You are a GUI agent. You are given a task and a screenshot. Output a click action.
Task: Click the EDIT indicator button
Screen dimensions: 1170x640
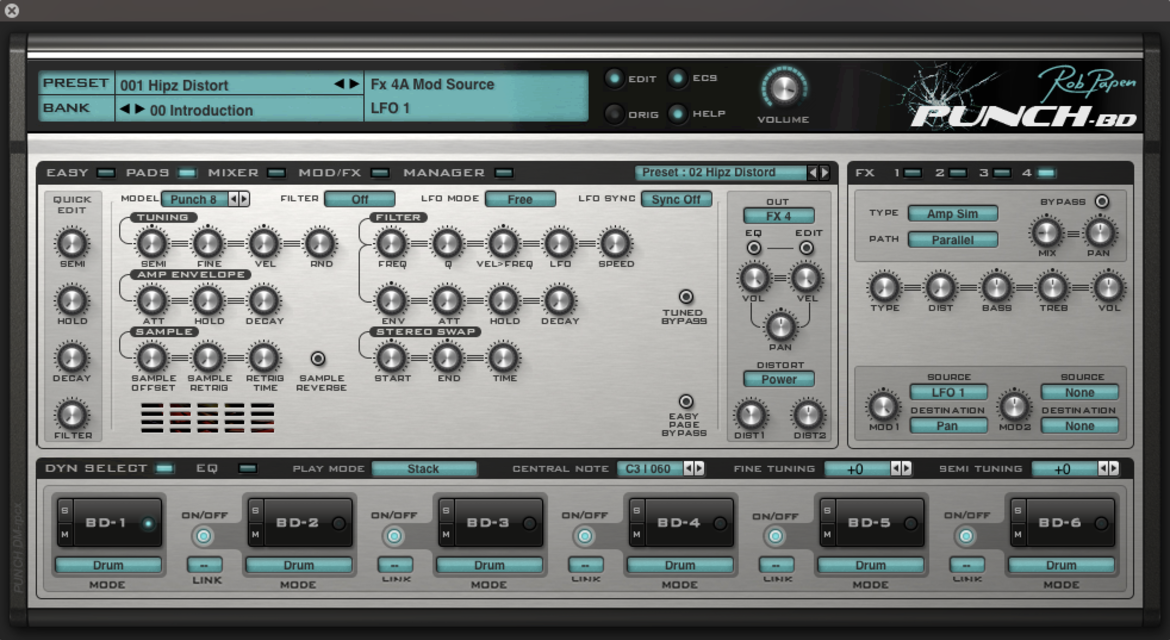coord(614,78)
